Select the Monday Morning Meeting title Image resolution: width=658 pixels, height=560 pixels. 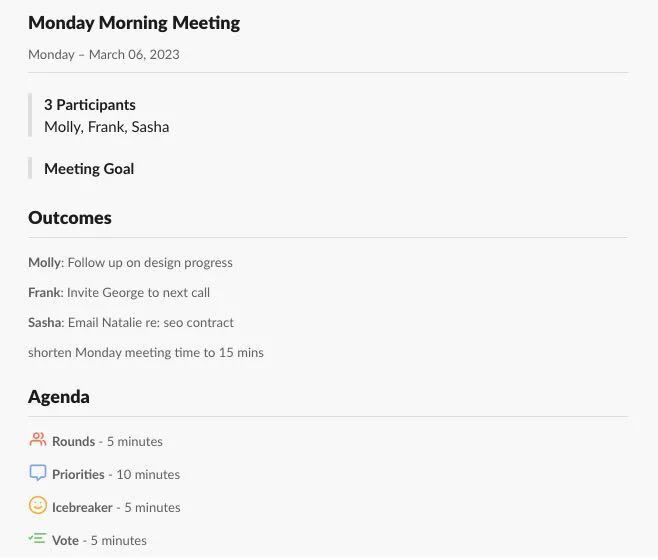pos(134,23)
